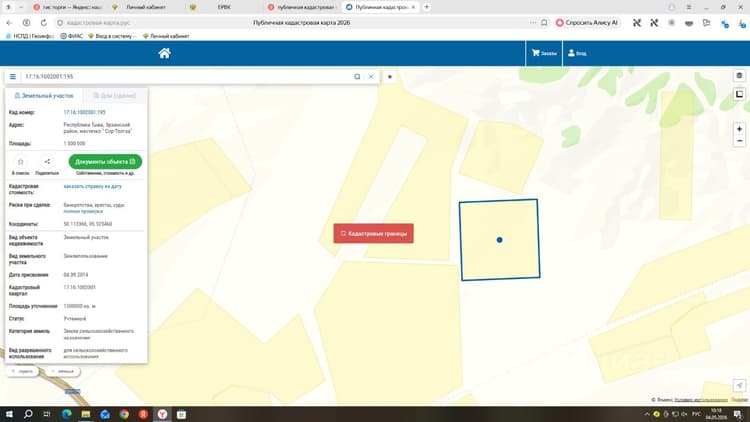
Task: Click the Yandex terms of use link
Action: coord(701,400)
